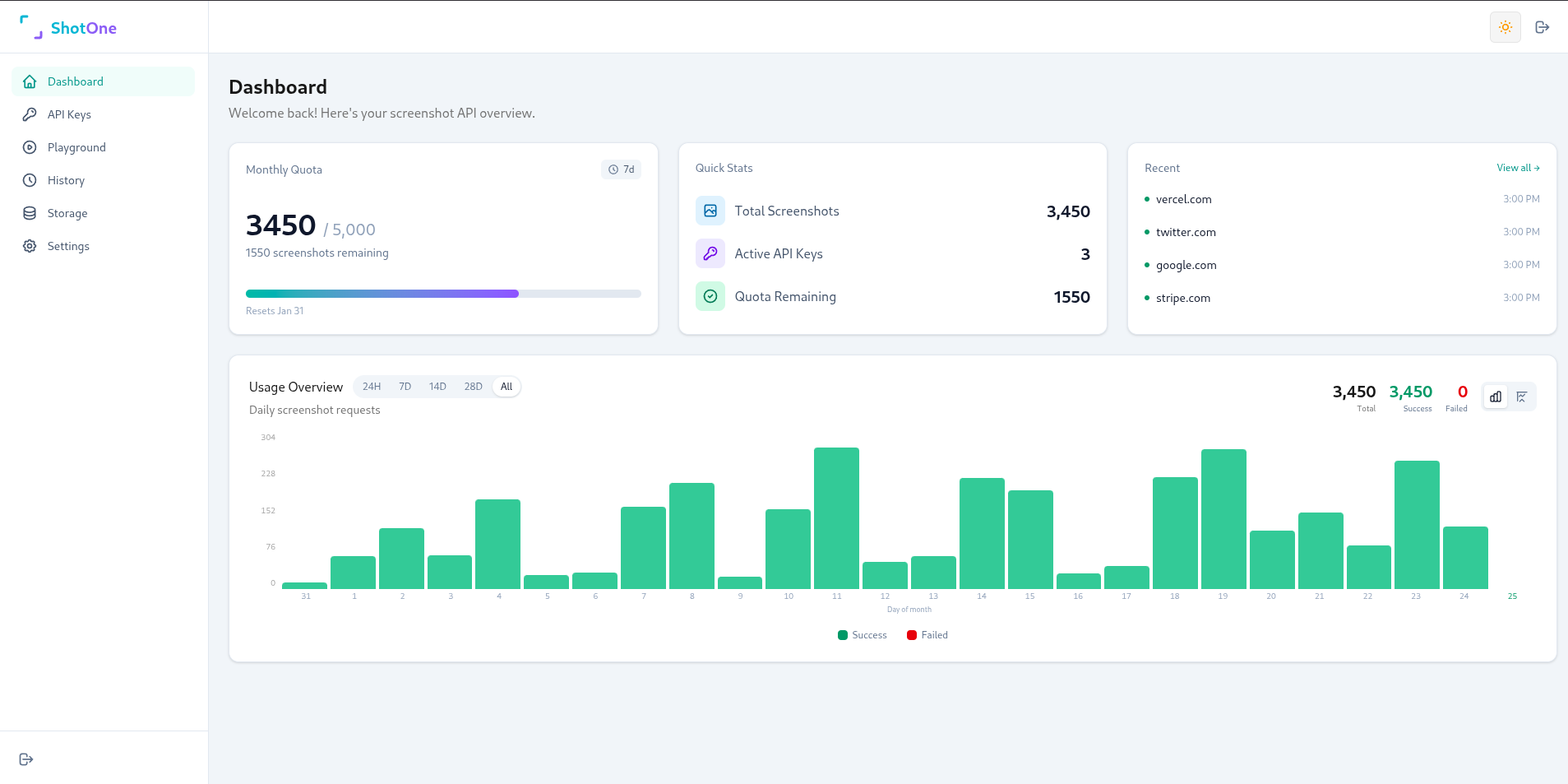The width and height of the screenshot is (1568, 784).
Task: Select the 24H time range
Action: coord(371,386)
